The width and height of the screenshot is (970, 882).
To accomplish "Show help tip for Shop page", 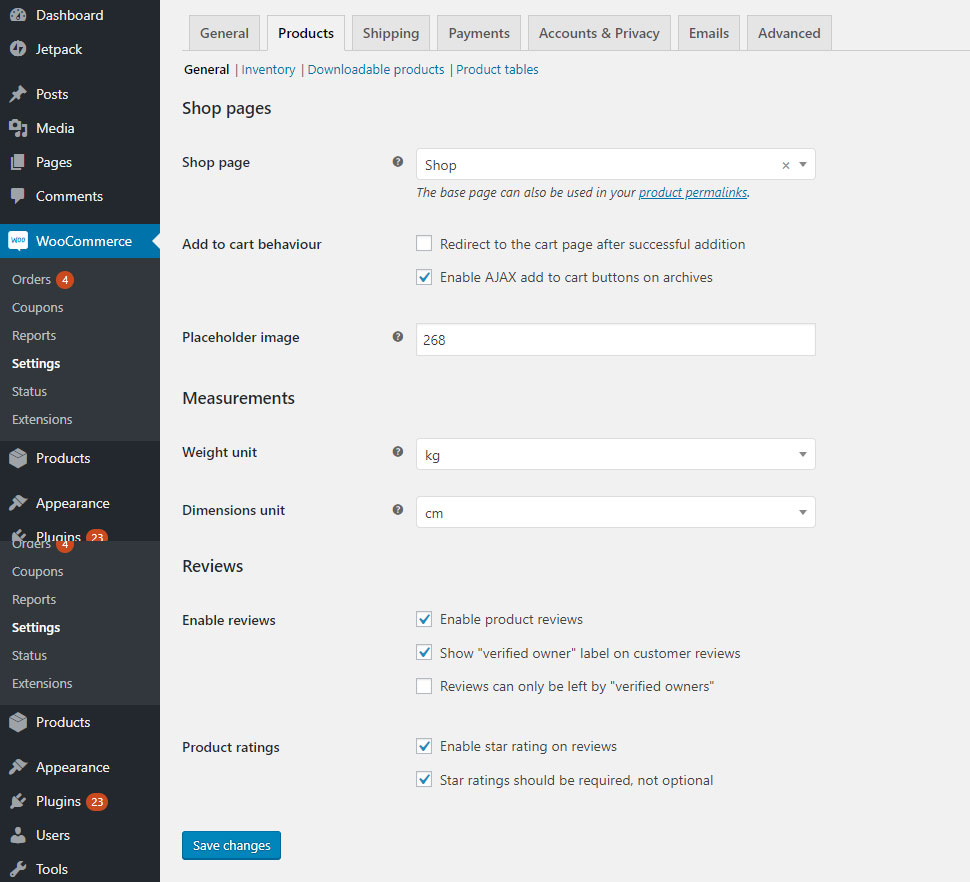I will coord(398,161).
